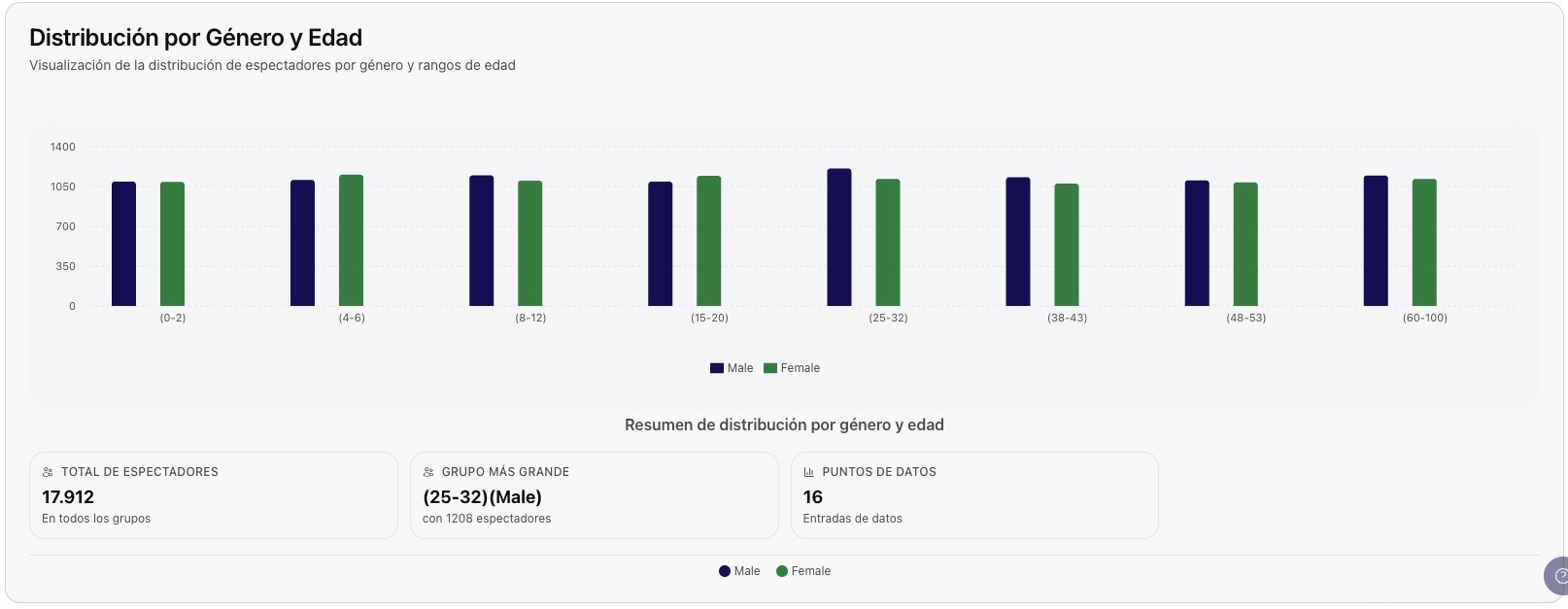Click the green square in the chart legend
The height and width of the screenshot is (609, 1568).
(x=770, y=368)
